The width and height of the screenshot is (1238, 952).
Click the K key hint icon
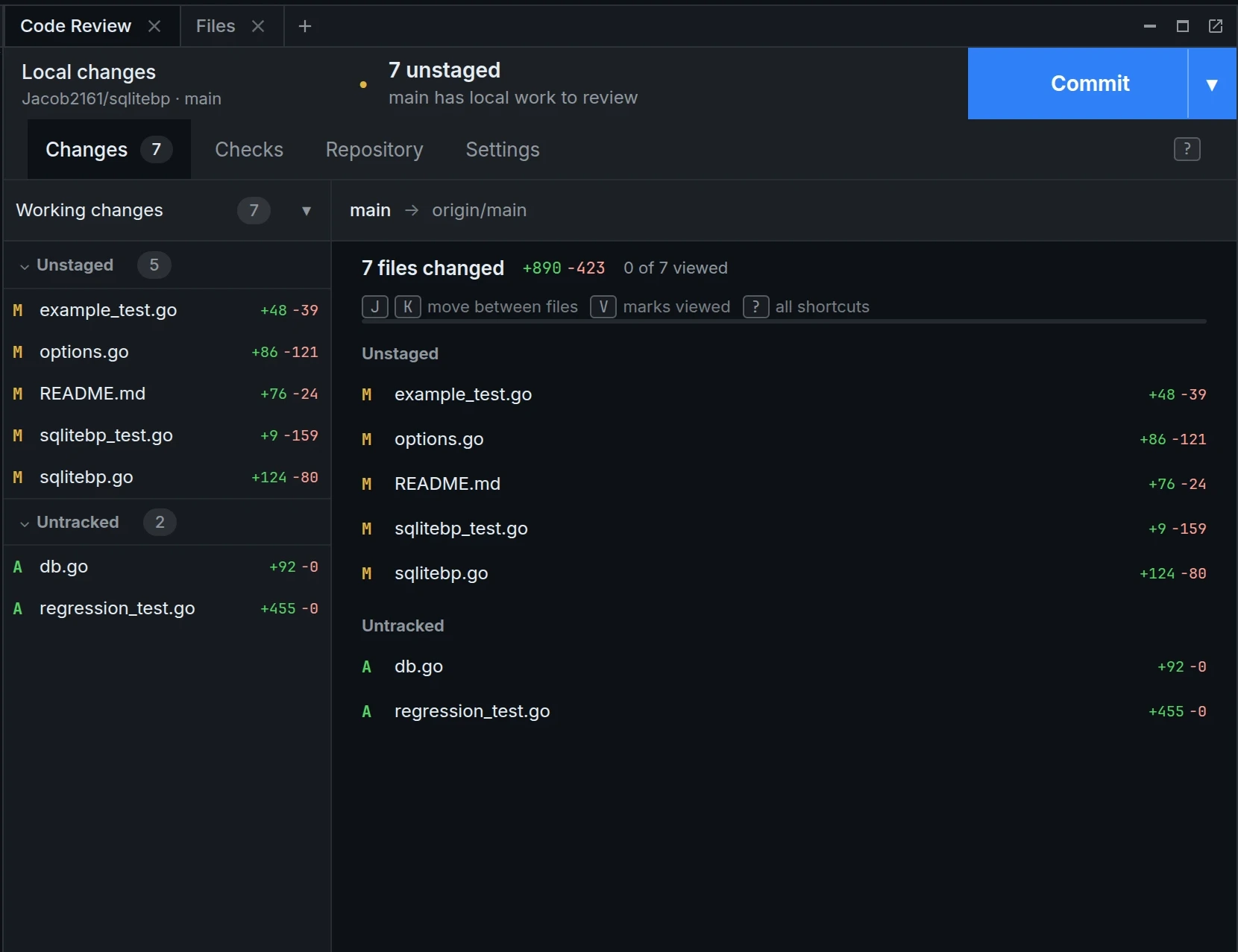408,306
